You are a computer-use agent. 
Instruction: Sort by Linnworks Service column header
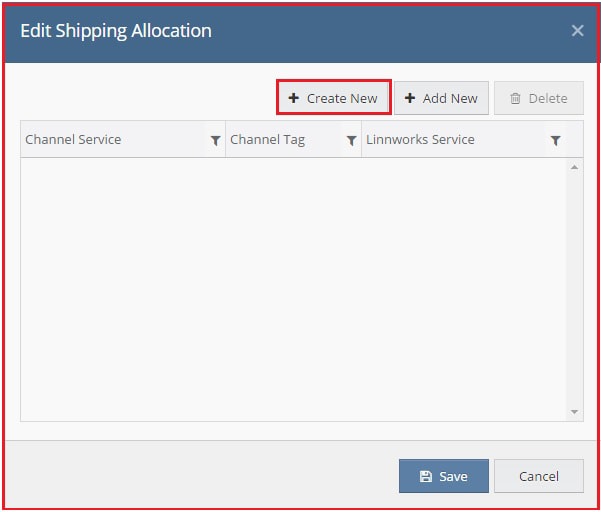[420, 139]
